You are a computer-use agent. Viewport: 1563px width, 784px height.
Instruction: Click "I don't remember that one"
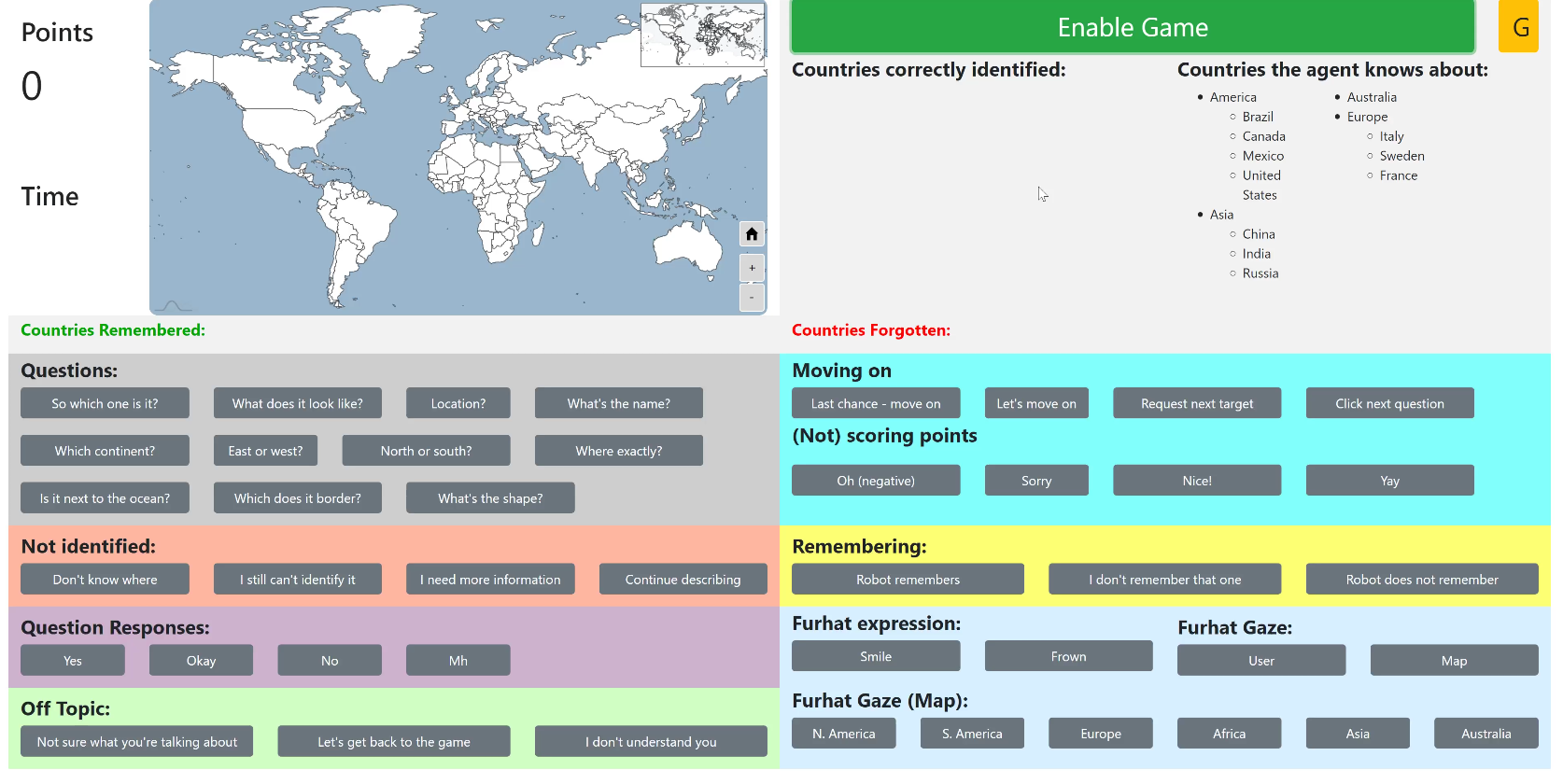pos(1164,580)
